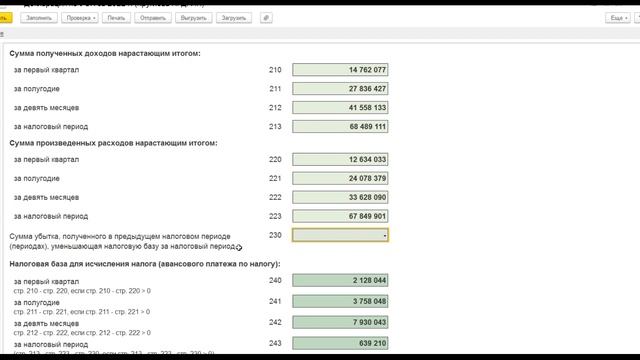Click 'за первый квартал' label of line 220

46,160
